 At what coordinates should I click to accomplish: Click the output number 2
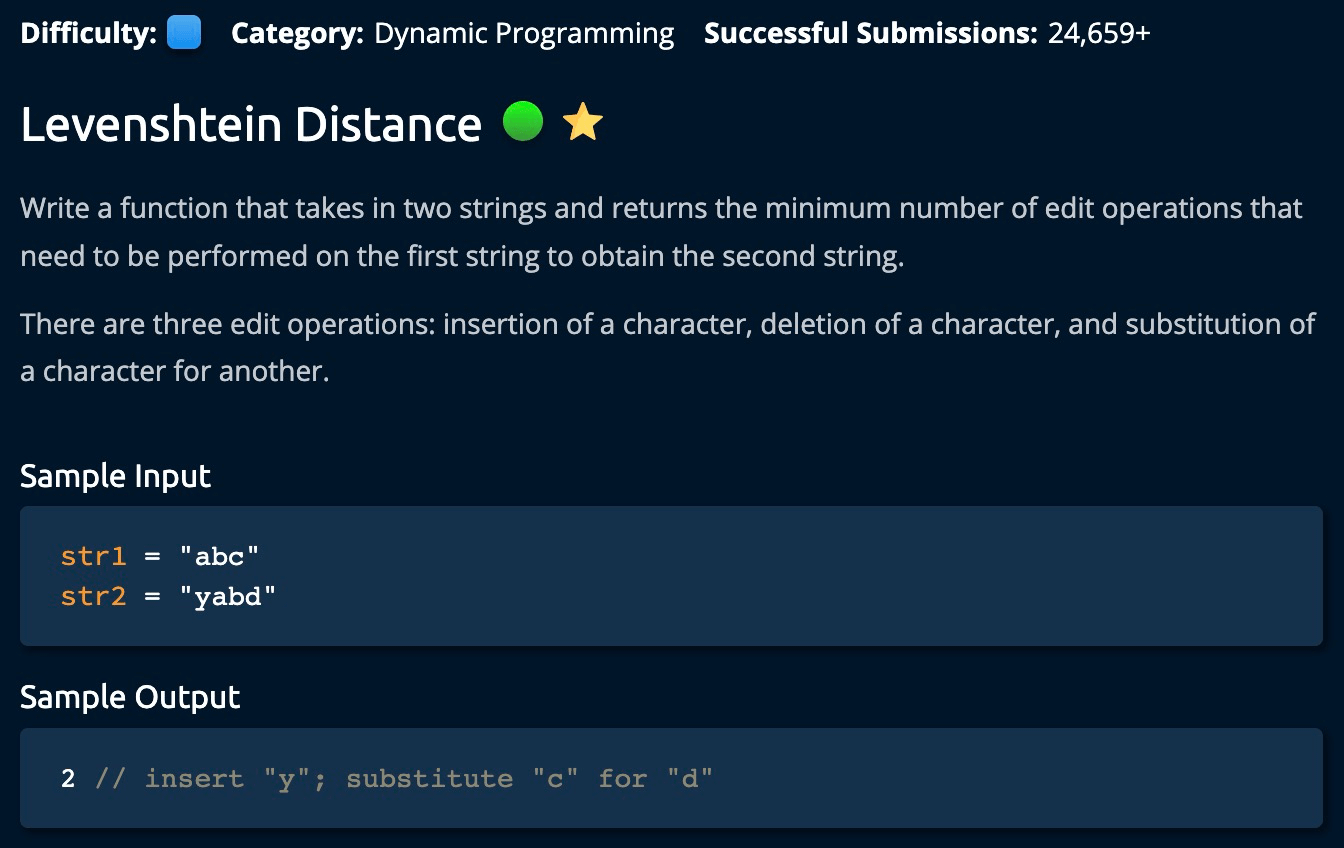[68, 778]
